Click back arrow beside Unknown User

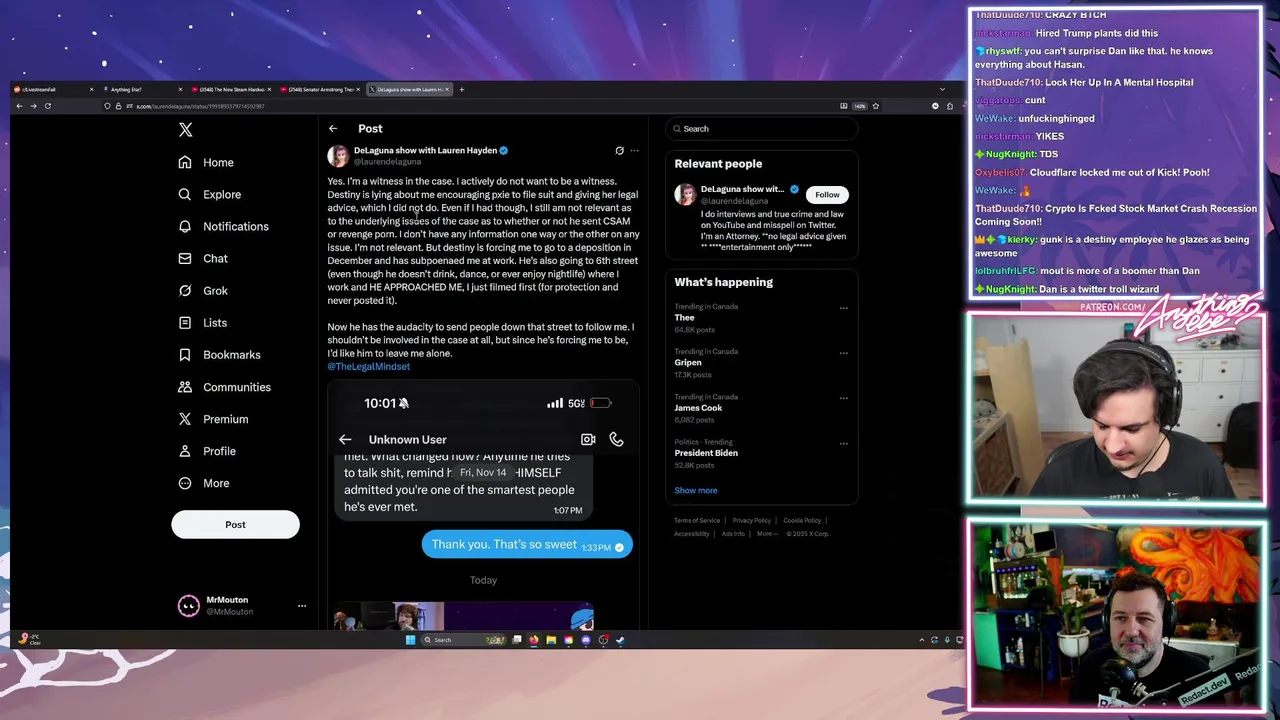tap(345, 439)
